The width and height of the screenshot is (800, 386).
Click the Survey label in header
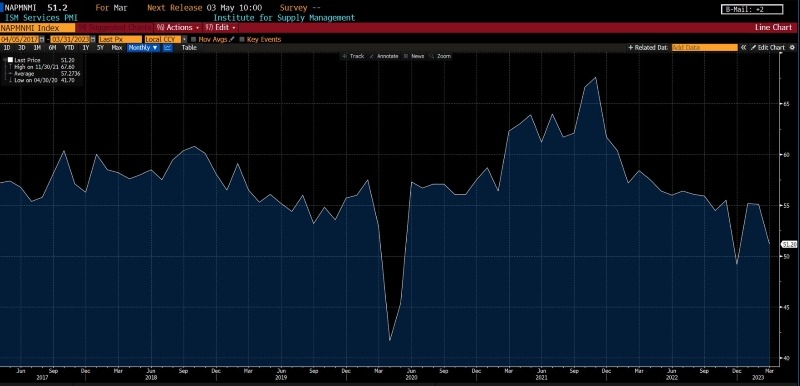(294, 8)
